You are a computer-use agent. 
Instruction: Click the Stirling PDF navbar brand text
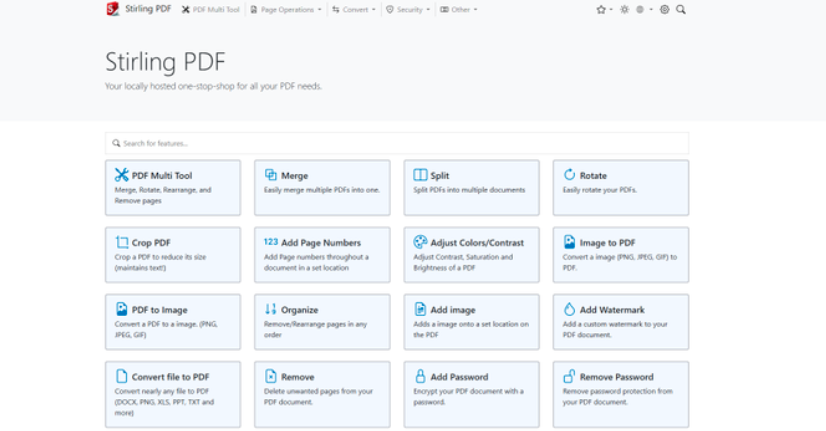tap(148, 9)
